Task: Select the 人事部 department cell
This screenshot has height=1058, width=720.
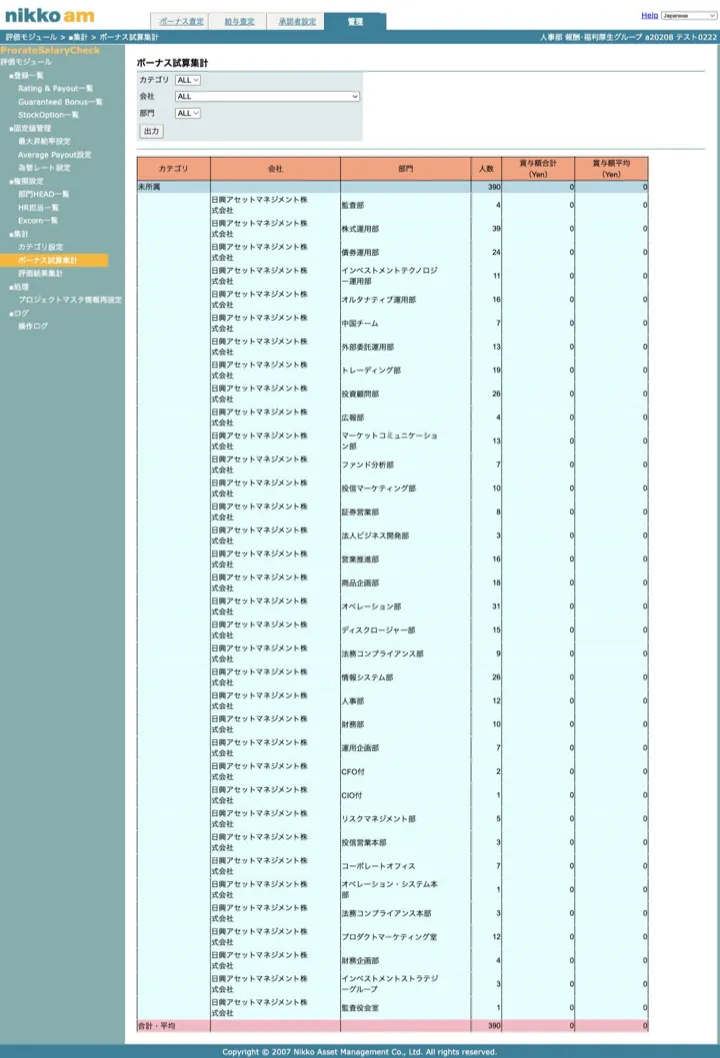Action: pyautogui.click(x=406, y=701)
